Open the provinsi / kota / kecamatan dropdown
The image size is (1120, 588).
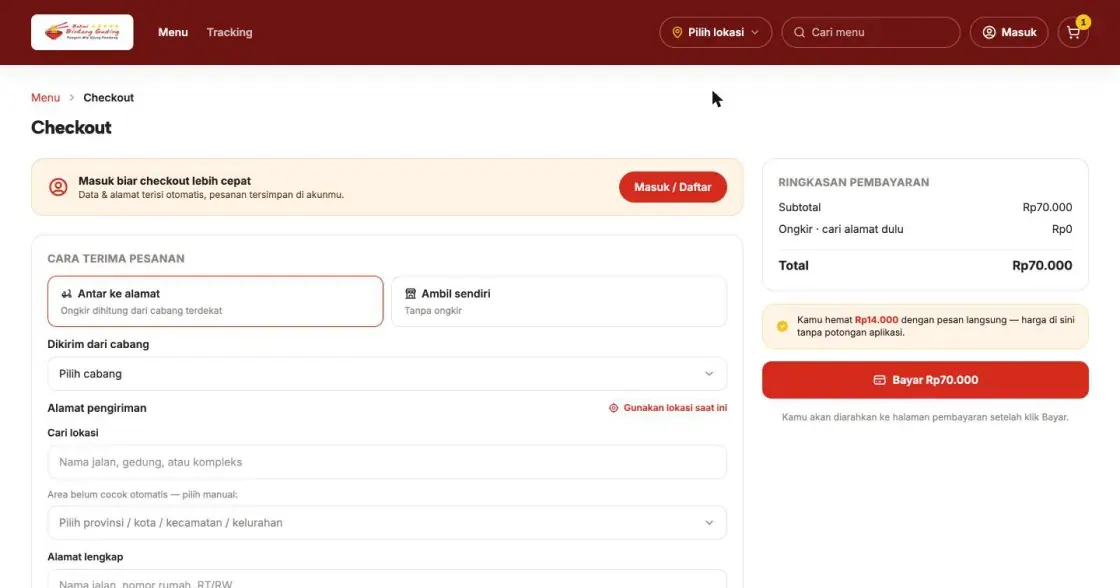click(x=387, y=523)
